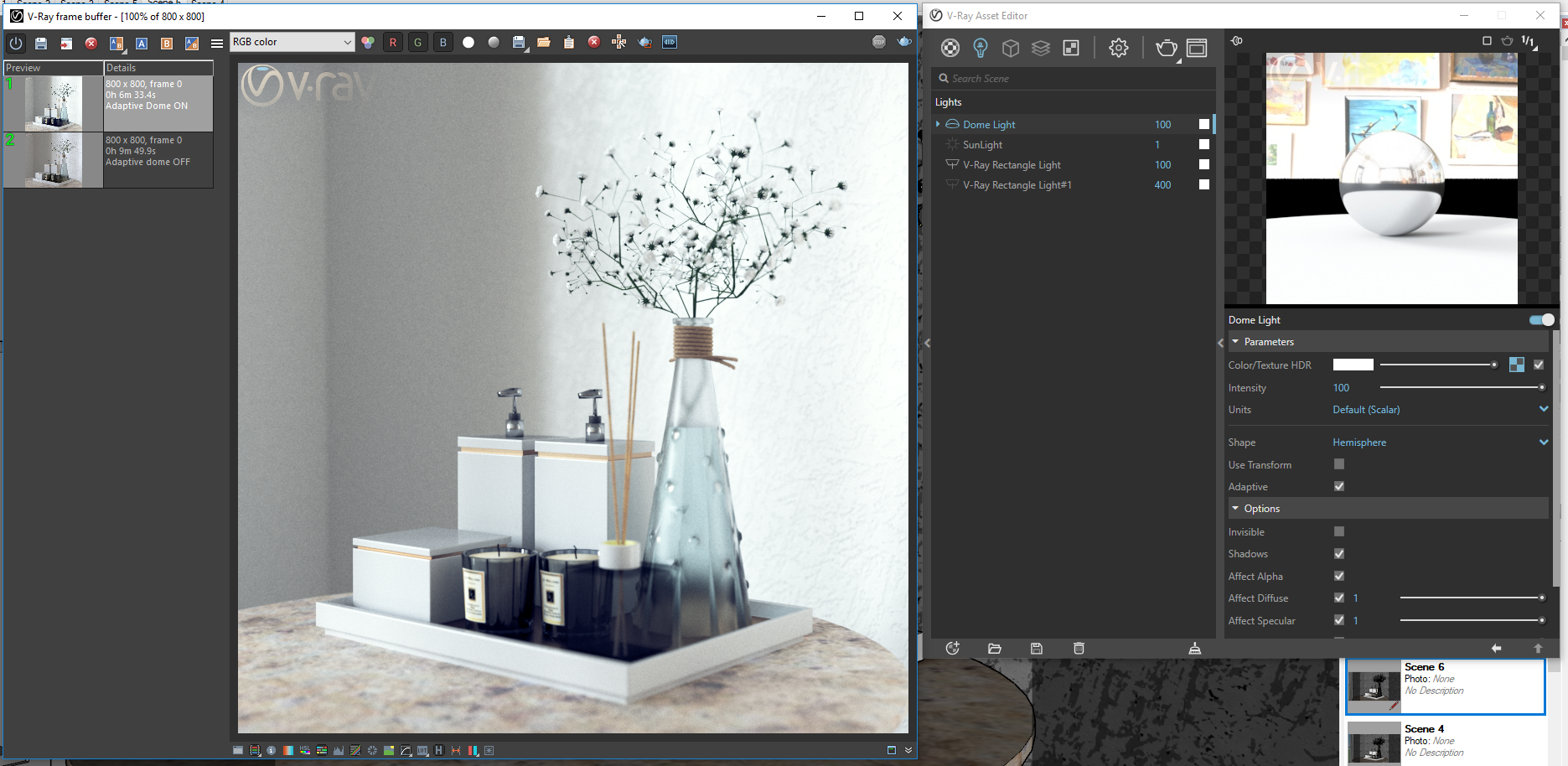Screen dimensions: 1568x766
Task: Open the folder icon to load image
Action: 544,42
